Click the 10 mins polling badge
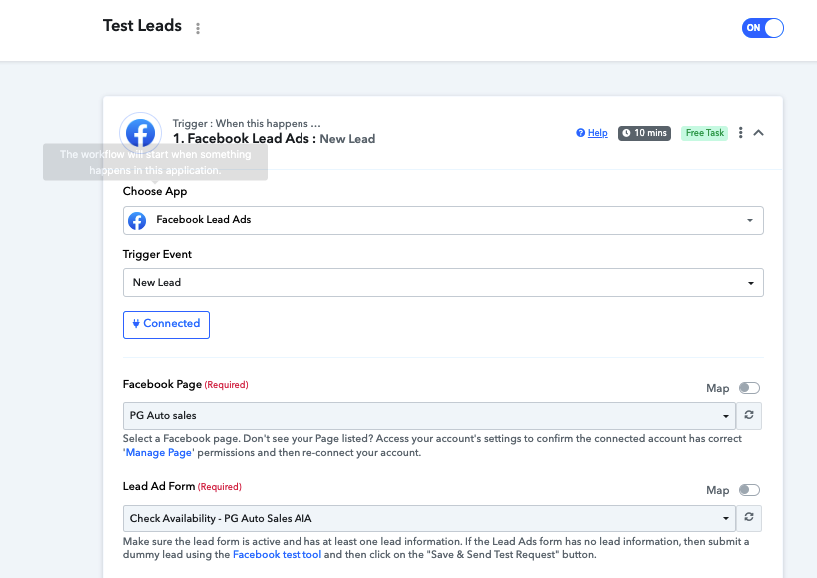817x578 pixels. tap(645, 133)
